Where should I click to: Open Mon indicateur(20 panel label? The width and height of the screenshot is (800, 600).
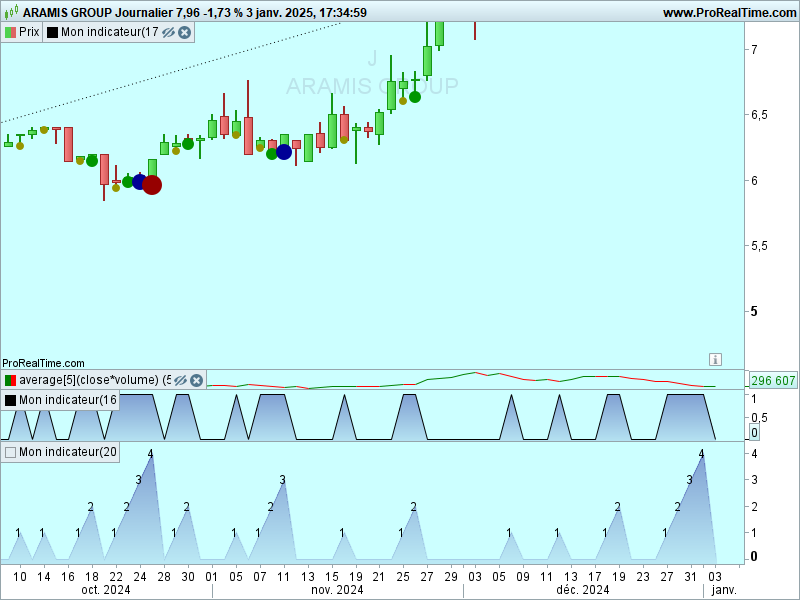68,452
